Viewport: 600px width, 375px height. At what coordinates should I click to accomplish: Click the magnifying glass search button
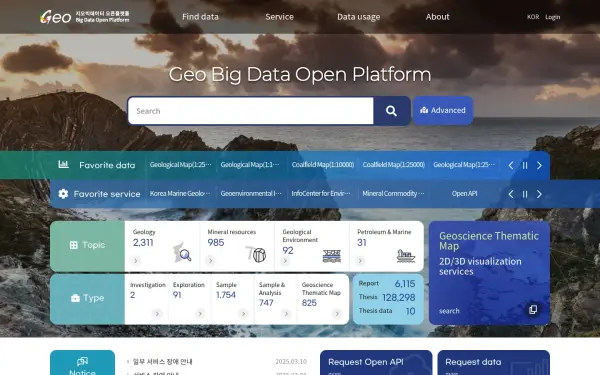point(391,111)
